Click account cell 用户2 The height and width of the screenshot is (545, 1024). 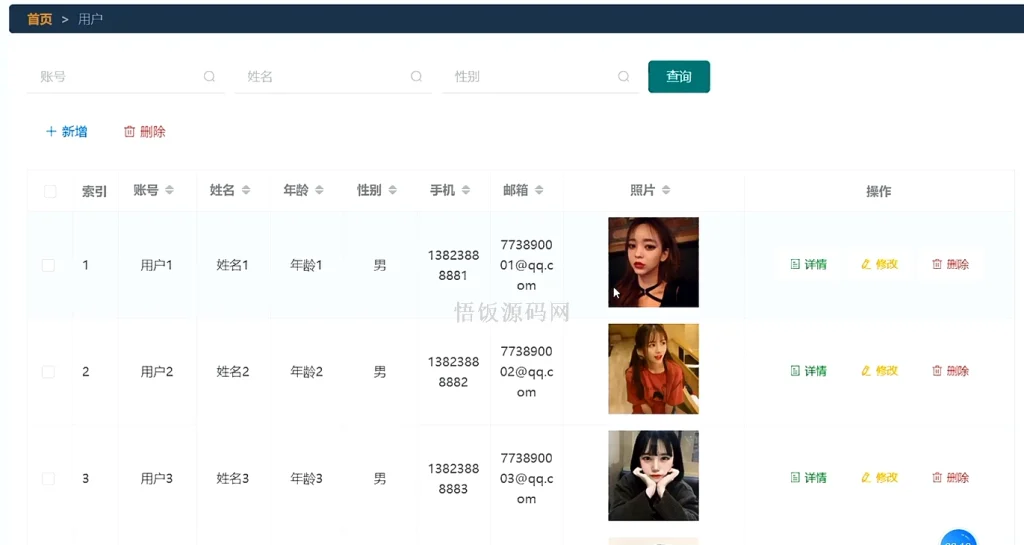tap(156, 371)
